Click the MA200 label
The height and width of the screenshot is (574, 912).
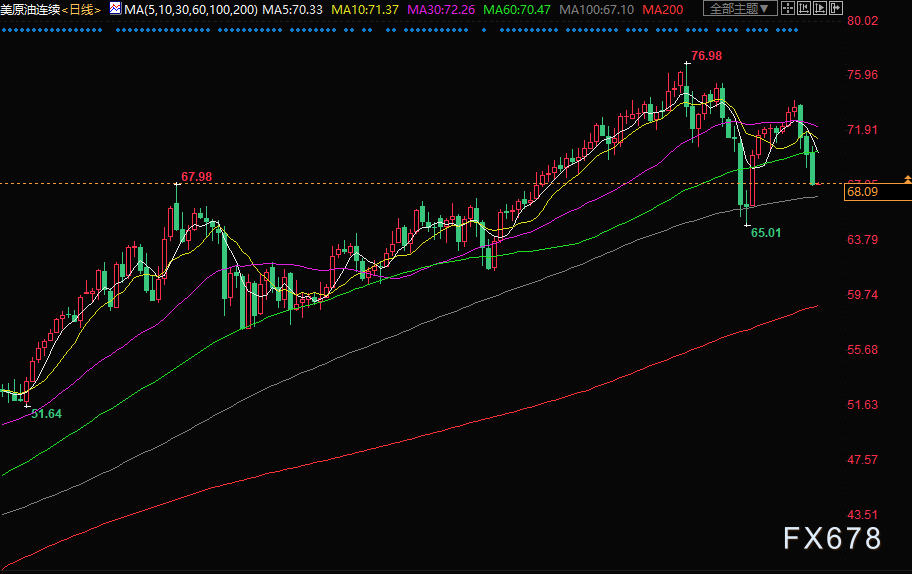[x=662, y=10]
